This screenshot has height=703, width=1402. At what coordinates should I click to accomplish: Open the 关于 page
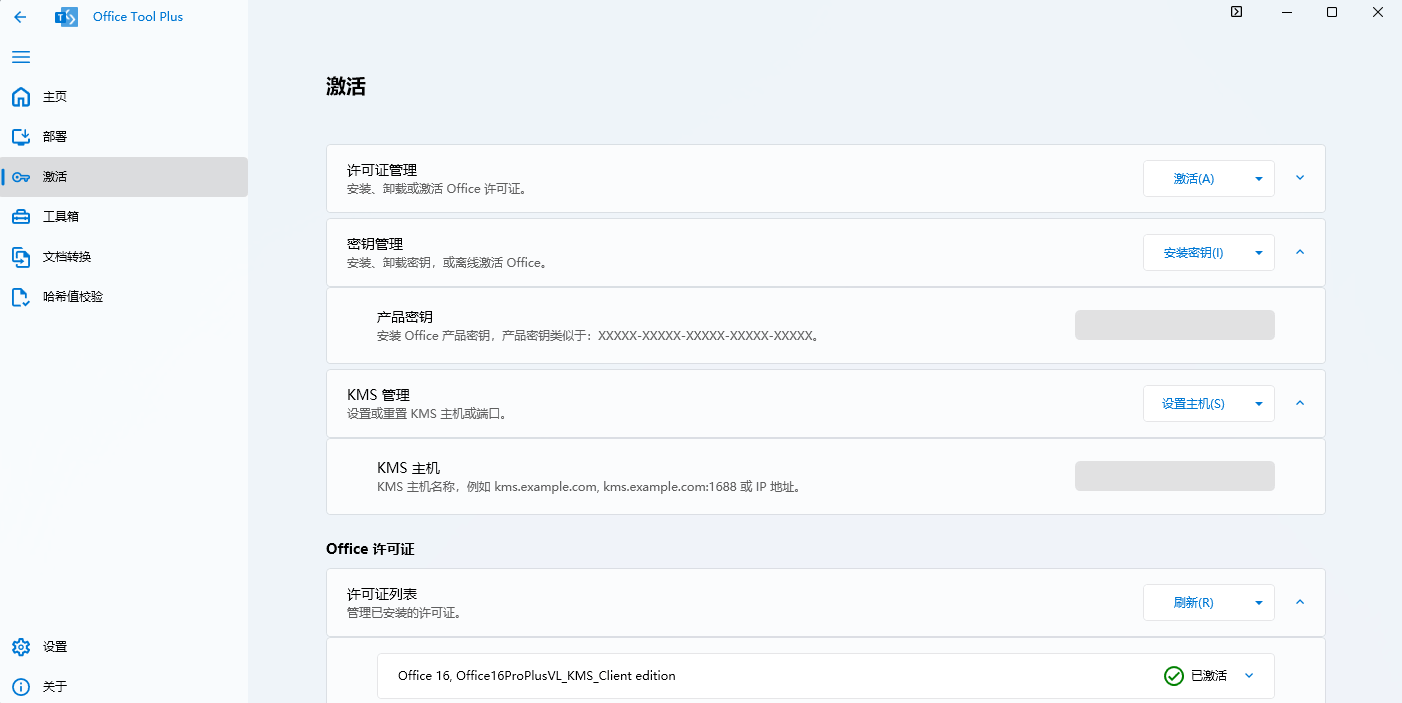click(124, 687)
